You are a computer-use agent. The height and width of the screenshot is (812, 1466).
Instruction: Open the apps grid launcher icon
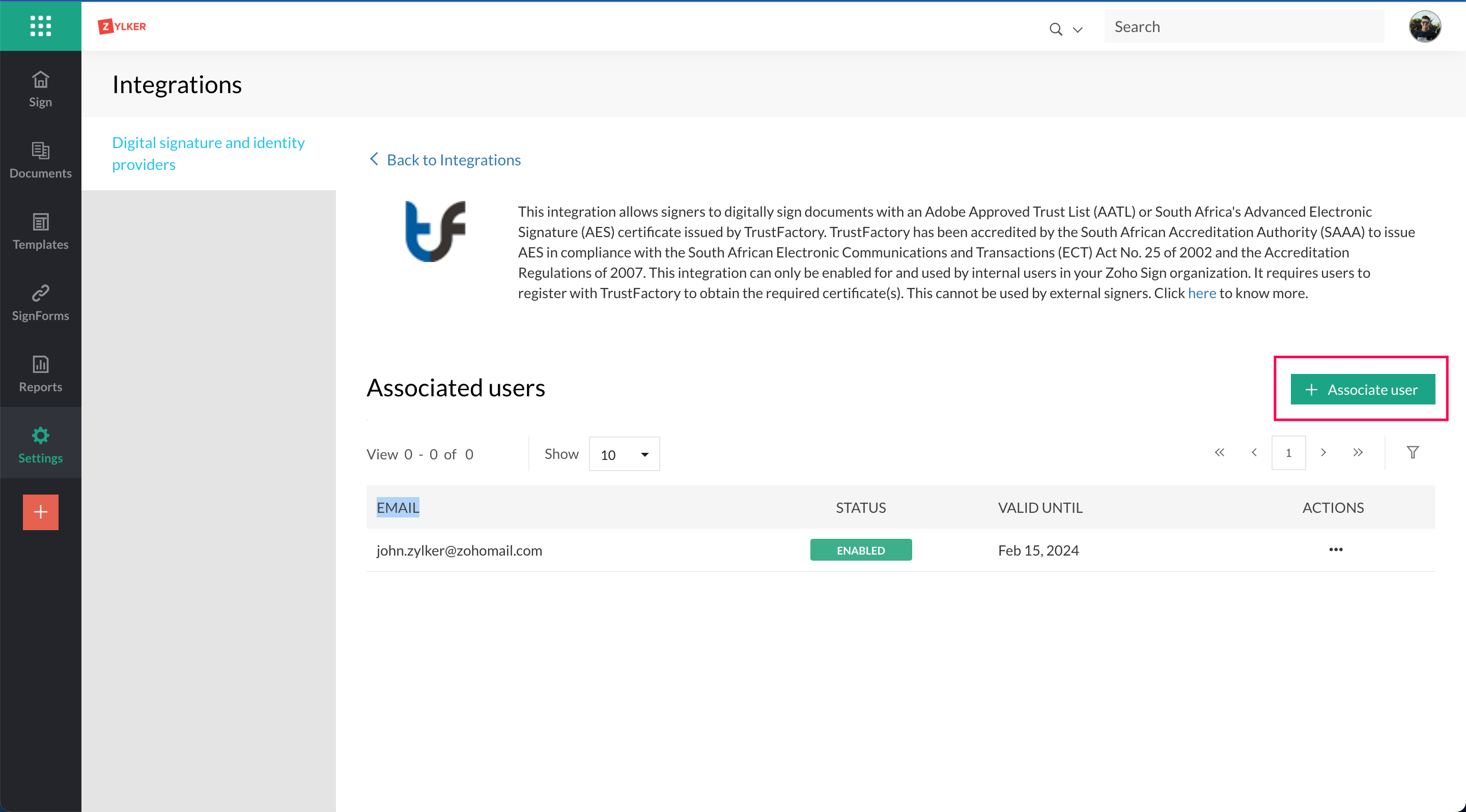click(40, 25)
